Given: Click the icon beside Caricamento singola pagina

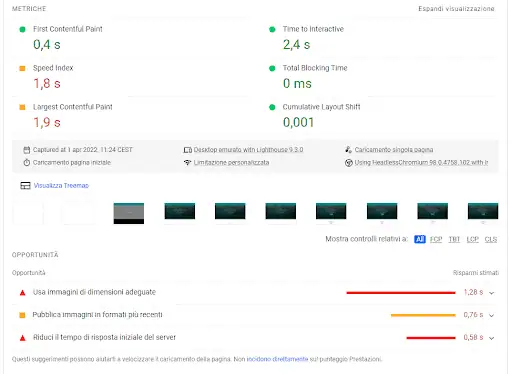Looking at the screenshot, I should point(348,150).
